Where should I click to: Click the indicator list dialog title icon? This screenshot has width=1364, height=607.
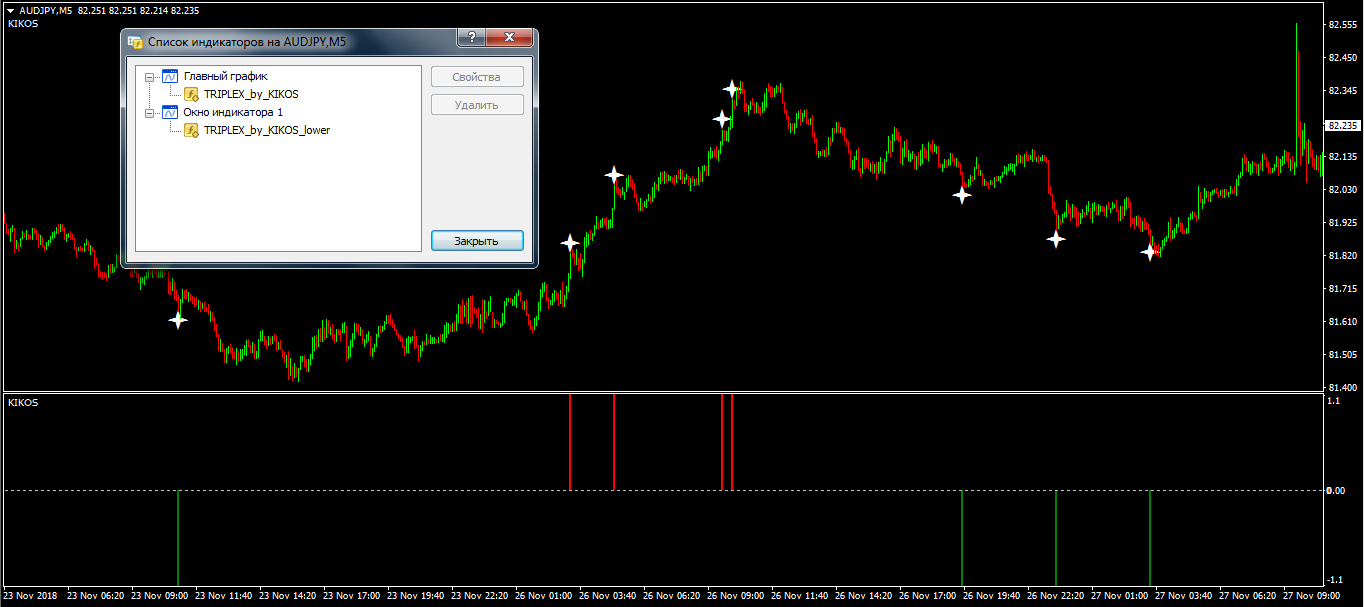(x=135, y=42)
